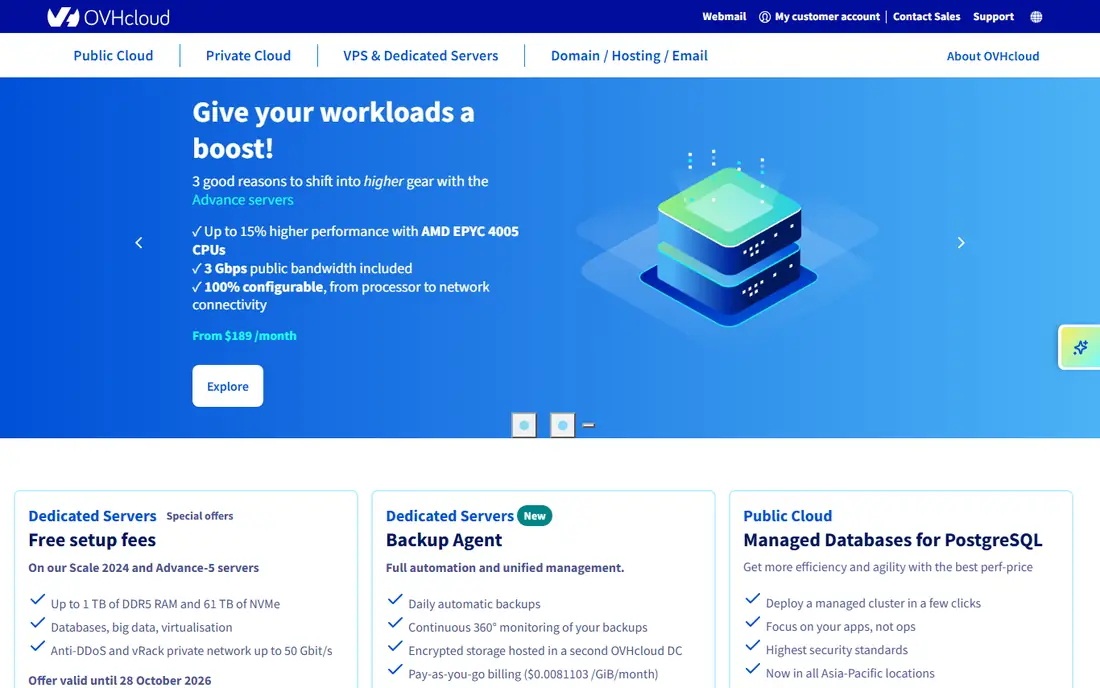Click Full automation and unified management text
The height and width of the screenshot is (688, 1100).
[504, 568]
